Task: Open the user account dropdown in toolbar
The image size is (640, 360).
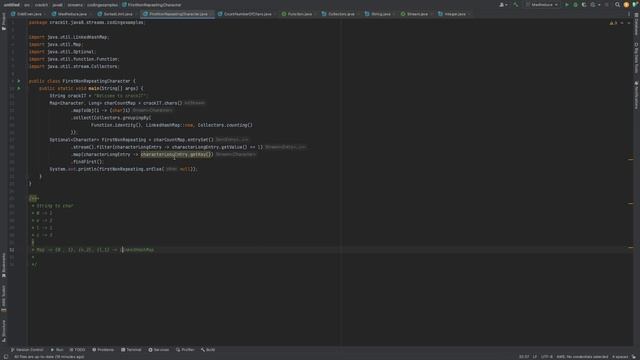Action: [503, 5]
